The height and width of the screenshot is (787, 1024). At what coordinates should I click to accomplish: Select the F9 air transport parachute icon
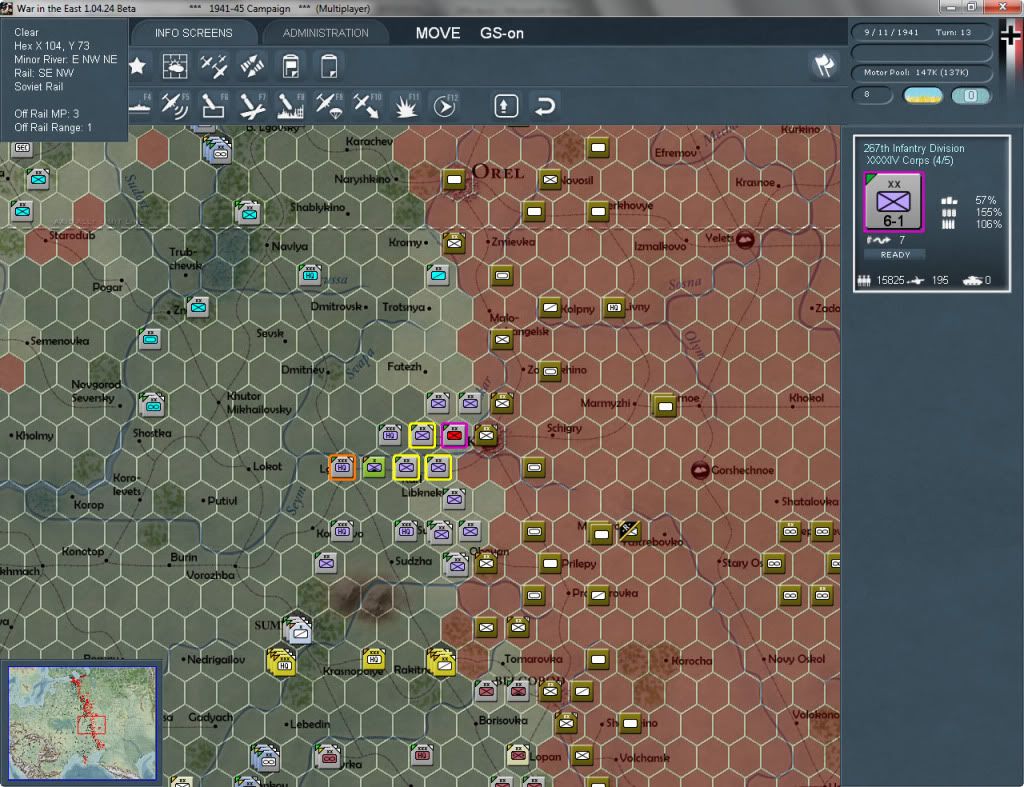click(x=329, y=105)
